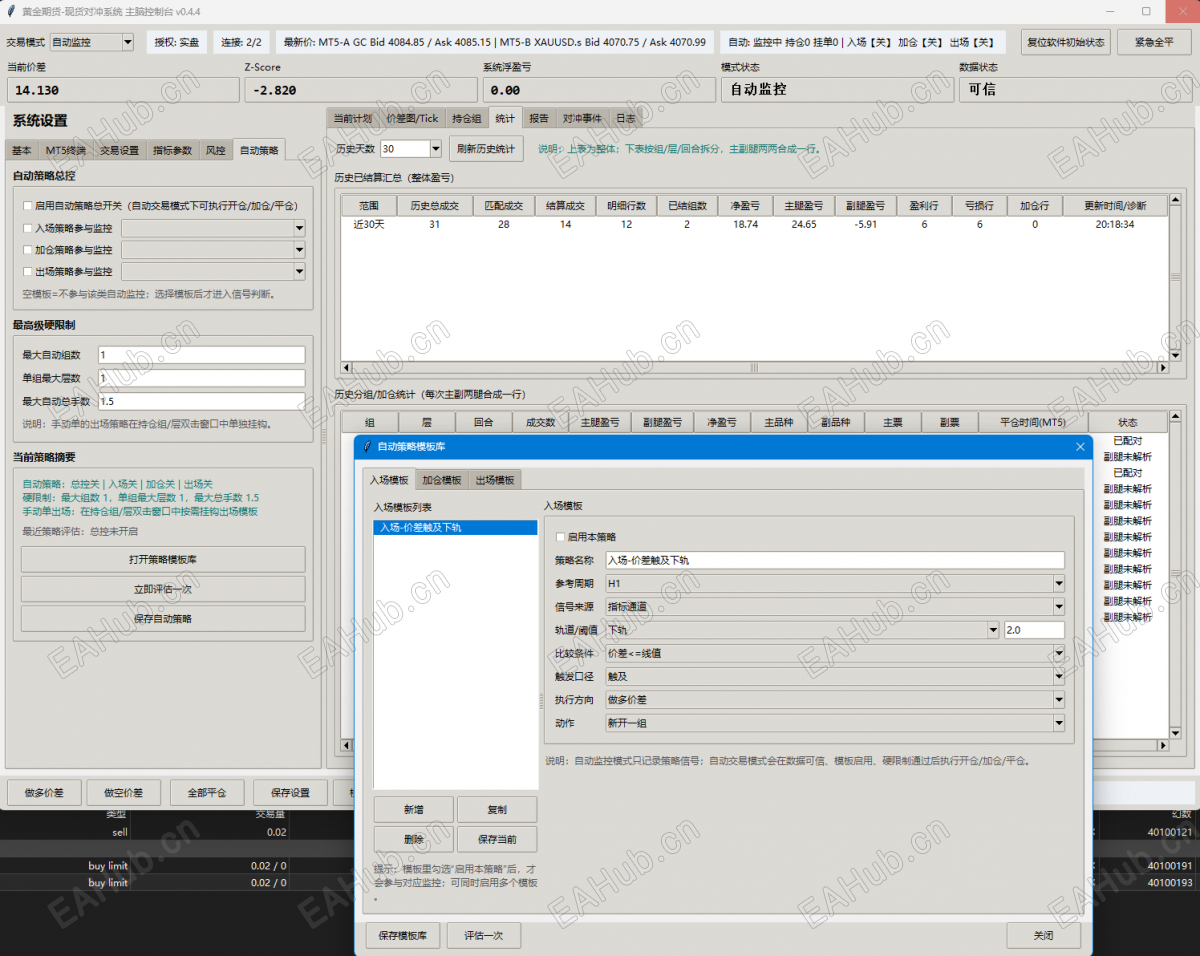
Task: Expand the 比较条件 dropdown
Action: point(834,653)
